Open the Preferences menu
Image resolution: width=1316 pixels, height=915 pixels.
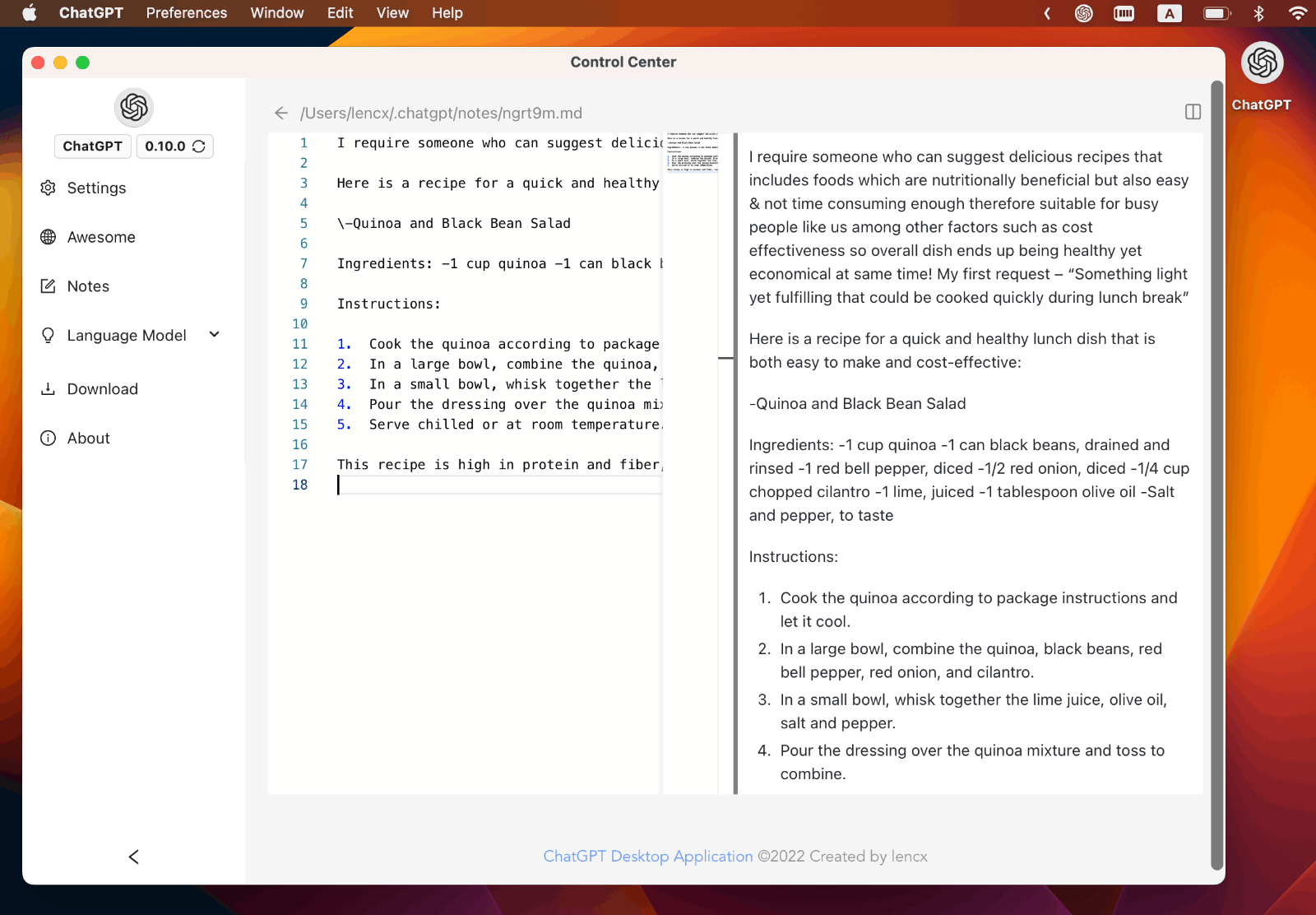coord(187,13)
